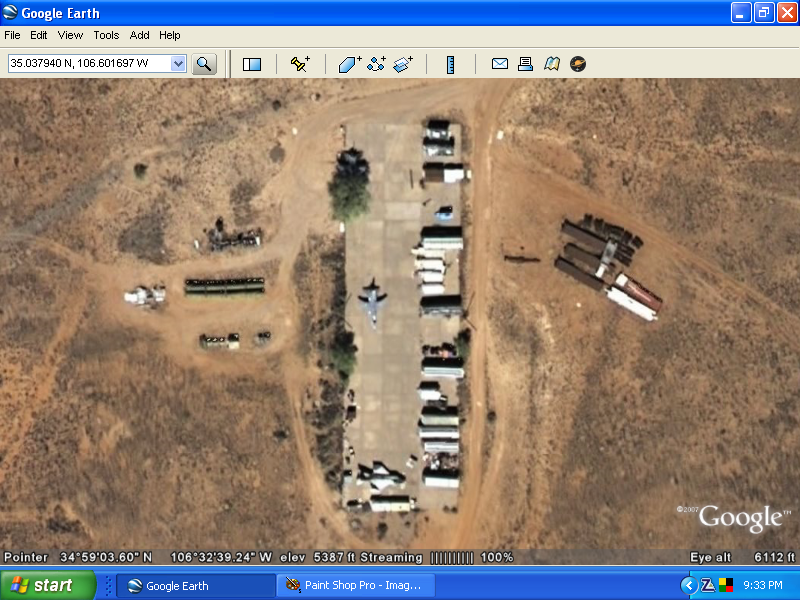Click the fighter jet on the concrete pad
800x600 pixels.
click(x=372, y=302)
